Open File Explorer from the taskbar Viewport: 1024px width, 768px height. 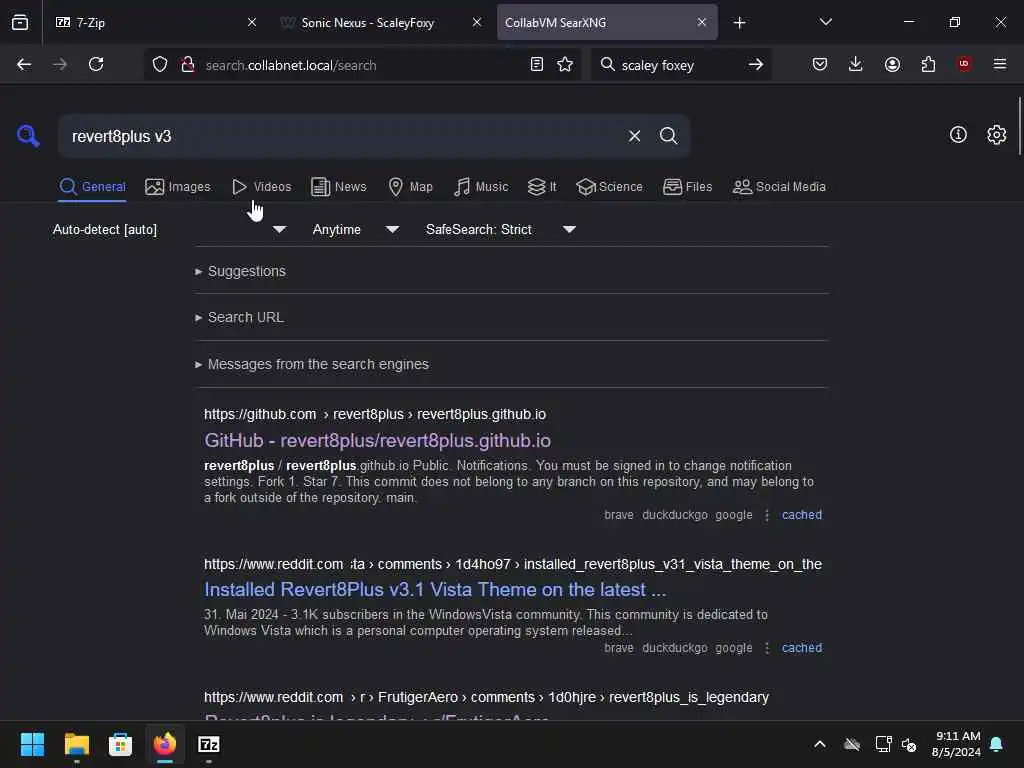click(x=76, y=744)
